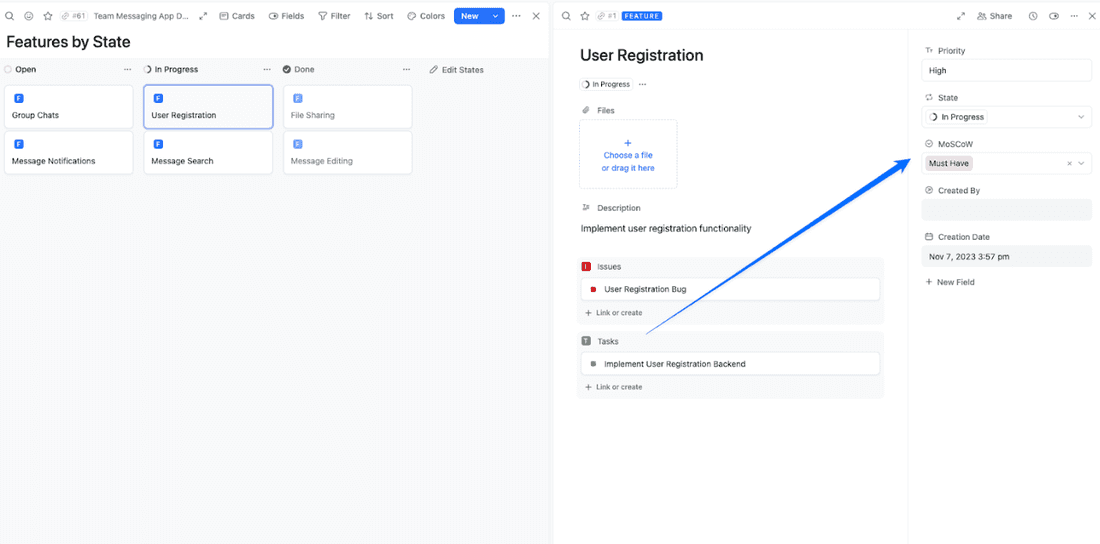Open the In Progress column options menu
Screen dimensions: 1100x544
[x=267, y=69]
